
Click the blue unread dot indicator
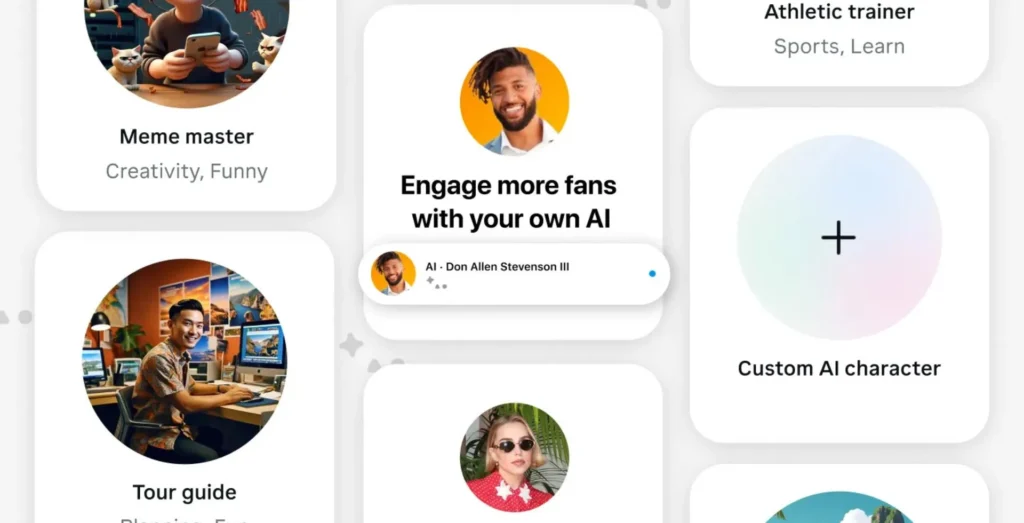click(652, 274)
